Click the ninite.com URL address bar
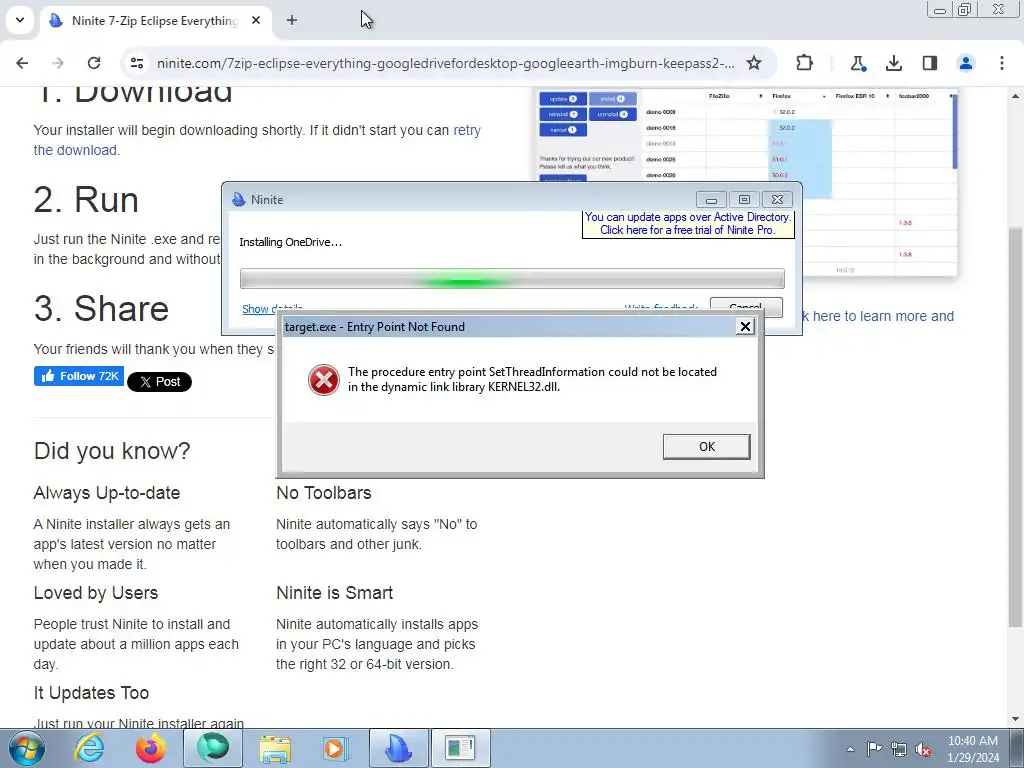Screen dimensions: 1024x768 pos(445,63)
